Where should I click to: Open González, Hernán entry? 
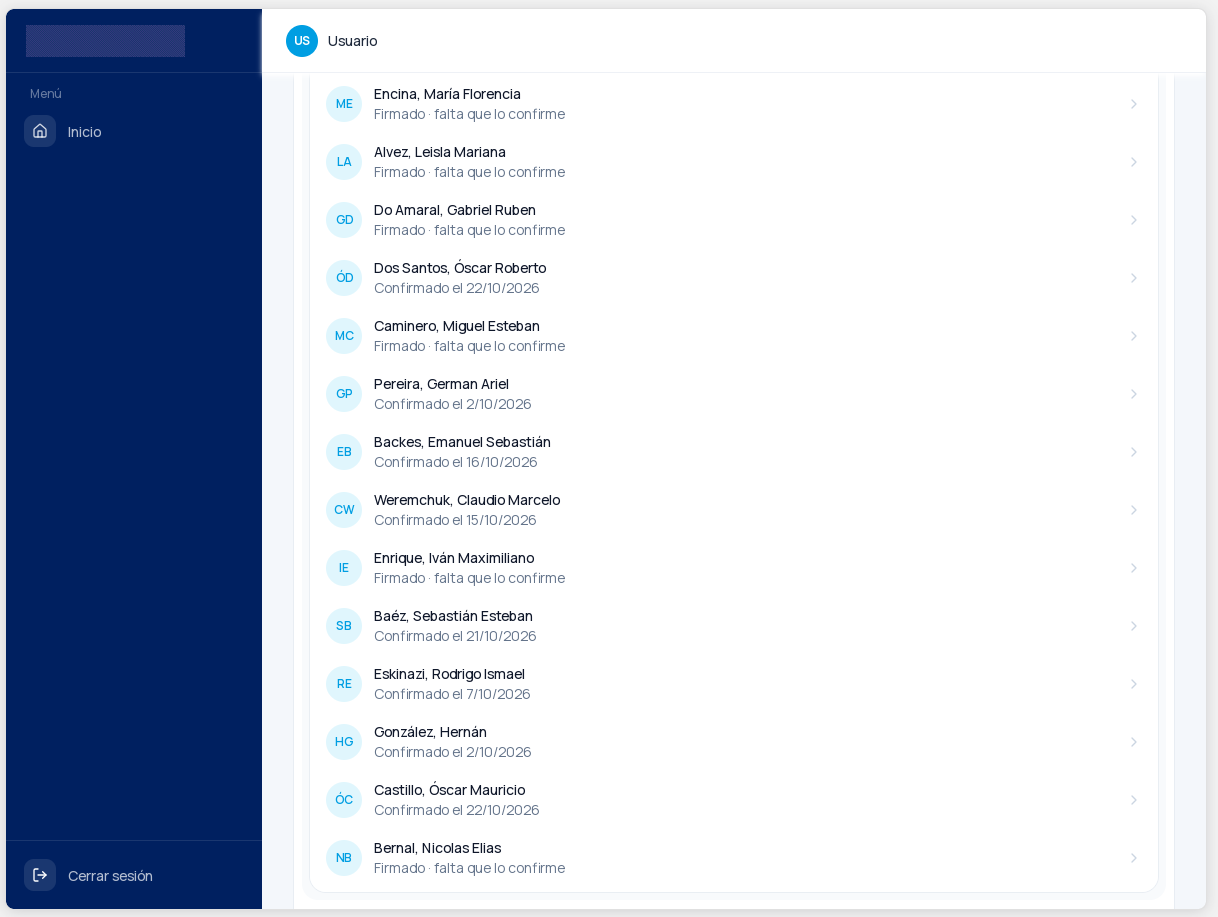734,742
